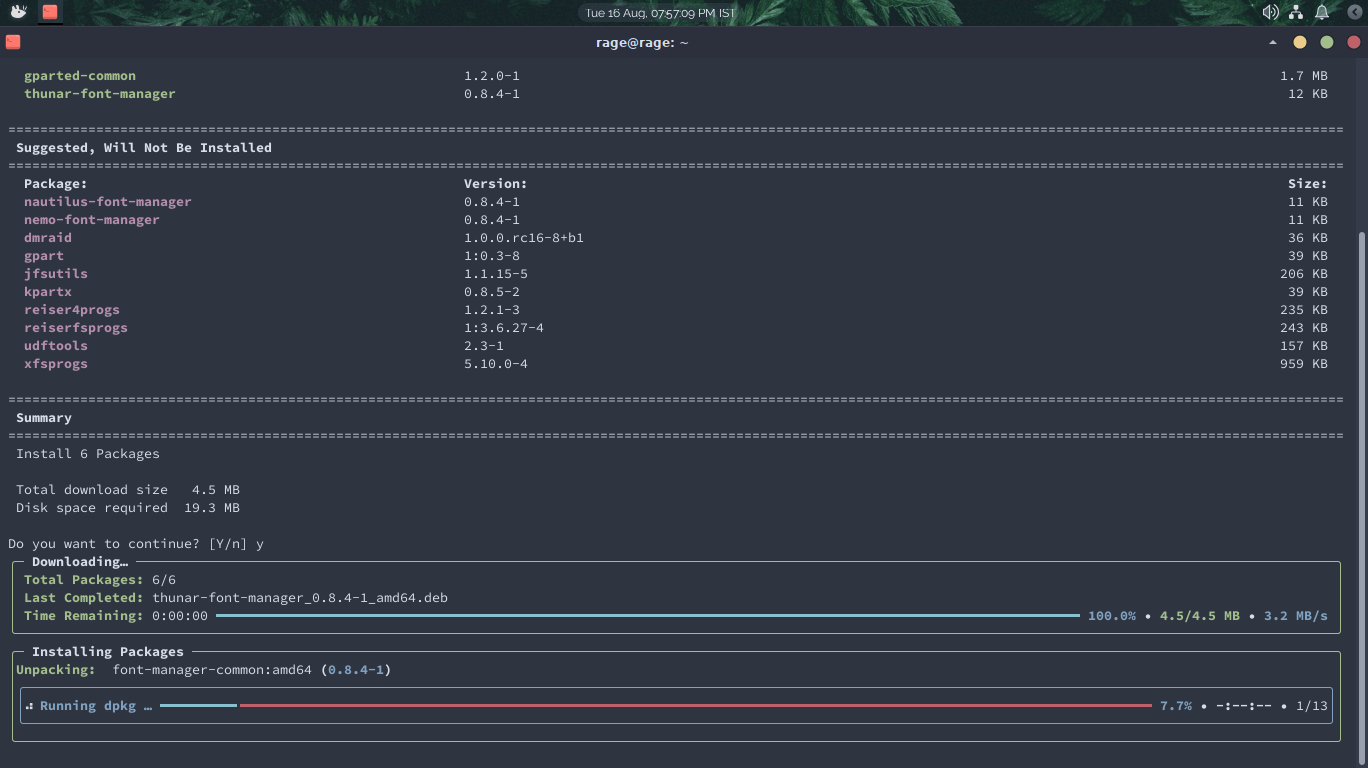
Task: Open the GNOME-style activities foot icon
Action: pos(18,12)
